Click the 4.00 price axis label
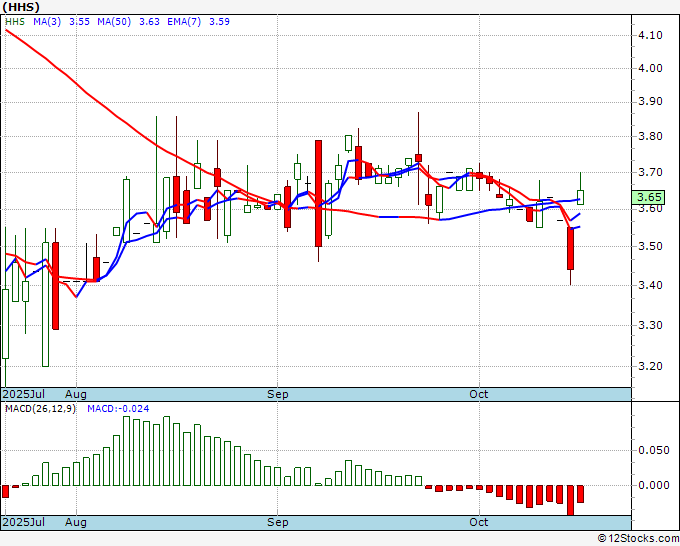680x546 pixels. [x=651, y=68]
